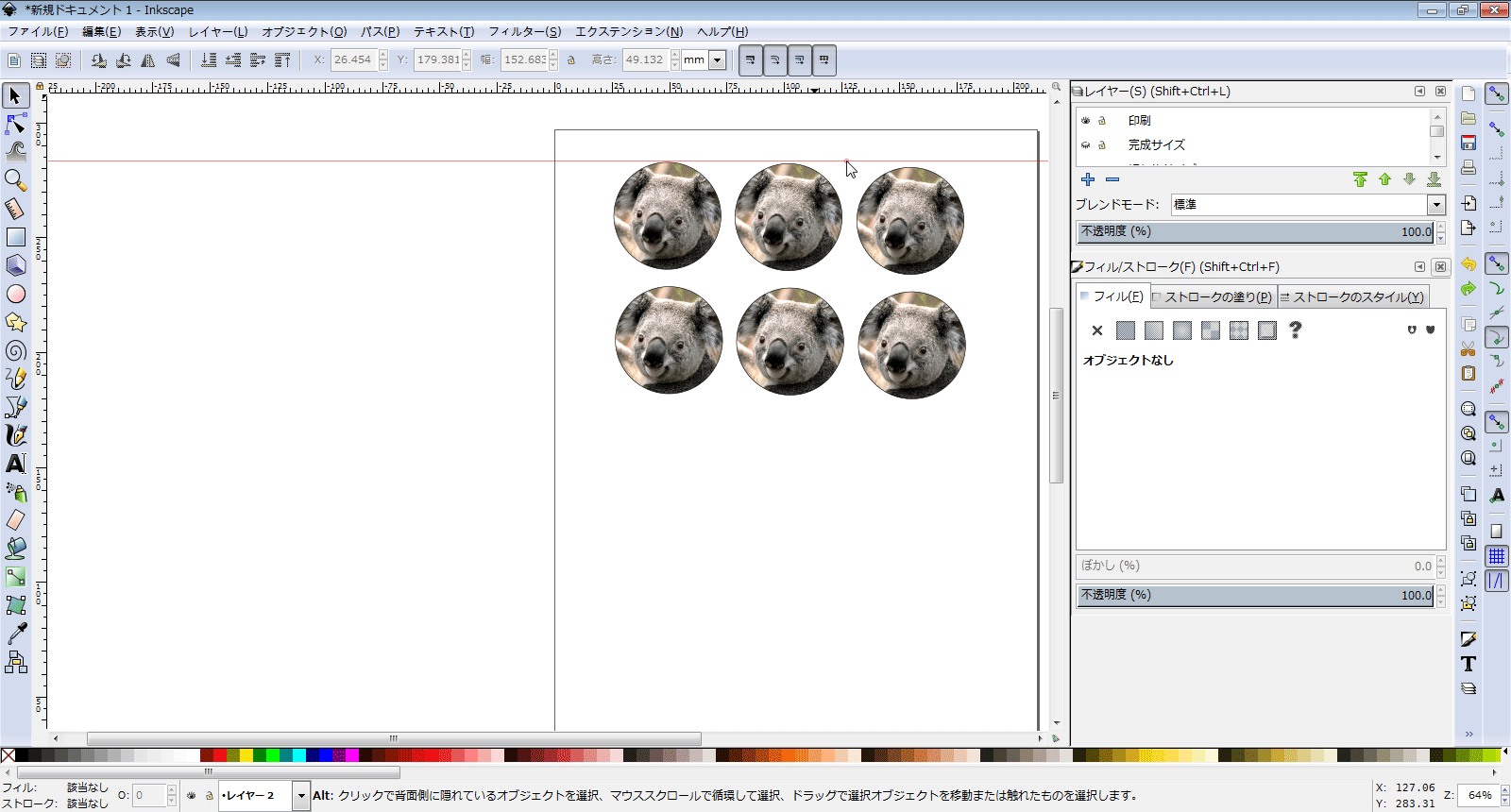This screenshot has height=812, width=1511.
Task: Select the Eyedropper color picker tool
Action: (16, 634)
